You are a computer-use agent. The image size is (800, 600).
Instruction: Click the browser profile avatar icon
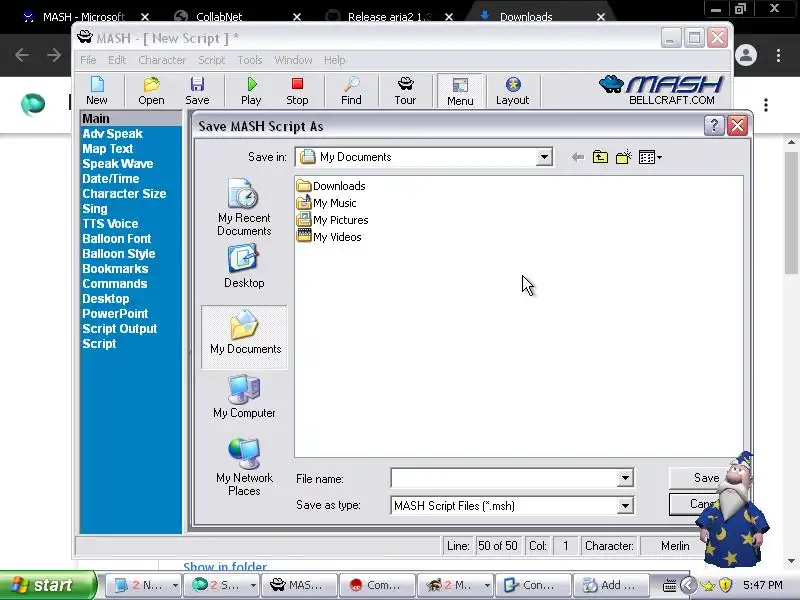coord(746,55)
